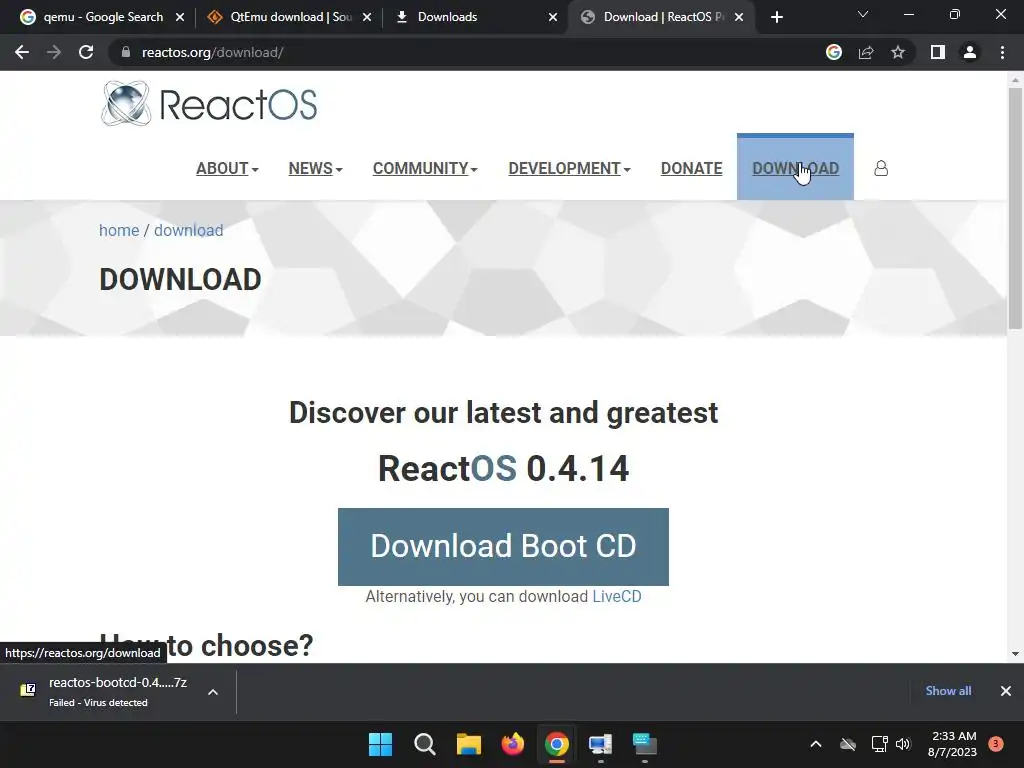The width and height of the screenshot is (1024, 768).
Task: Follow the home breadcrumb link
Action: 119,231
